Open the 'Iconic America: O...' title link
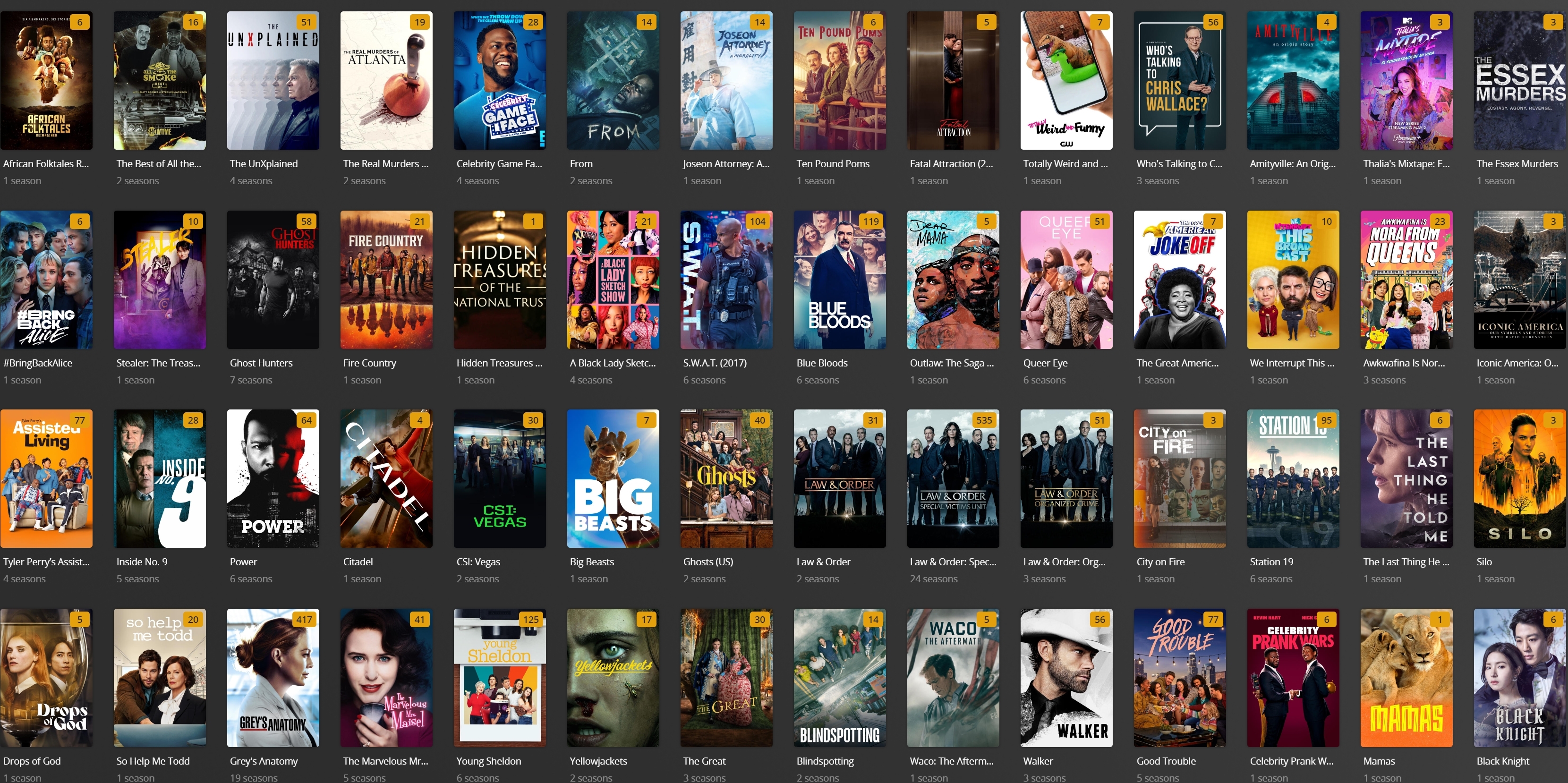Viewport: 1568px width, 783px height. (1517, 363)
